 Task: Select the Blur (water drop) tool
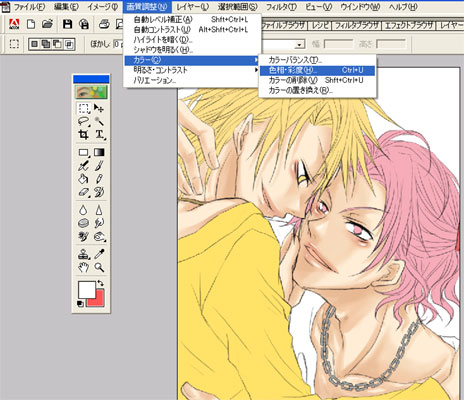point(84,210)
